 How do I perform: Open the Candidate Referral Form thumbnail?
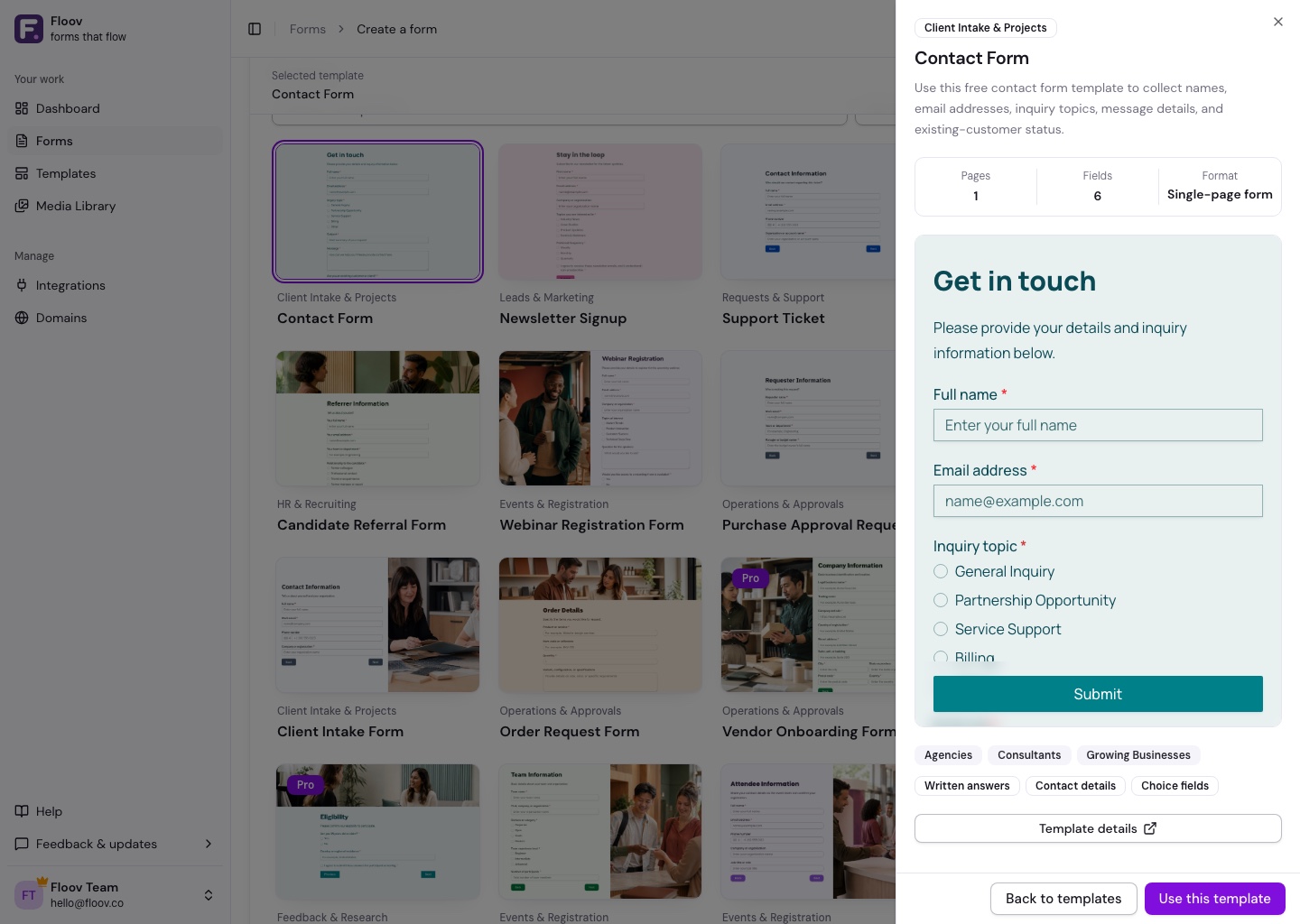point(377,419)
